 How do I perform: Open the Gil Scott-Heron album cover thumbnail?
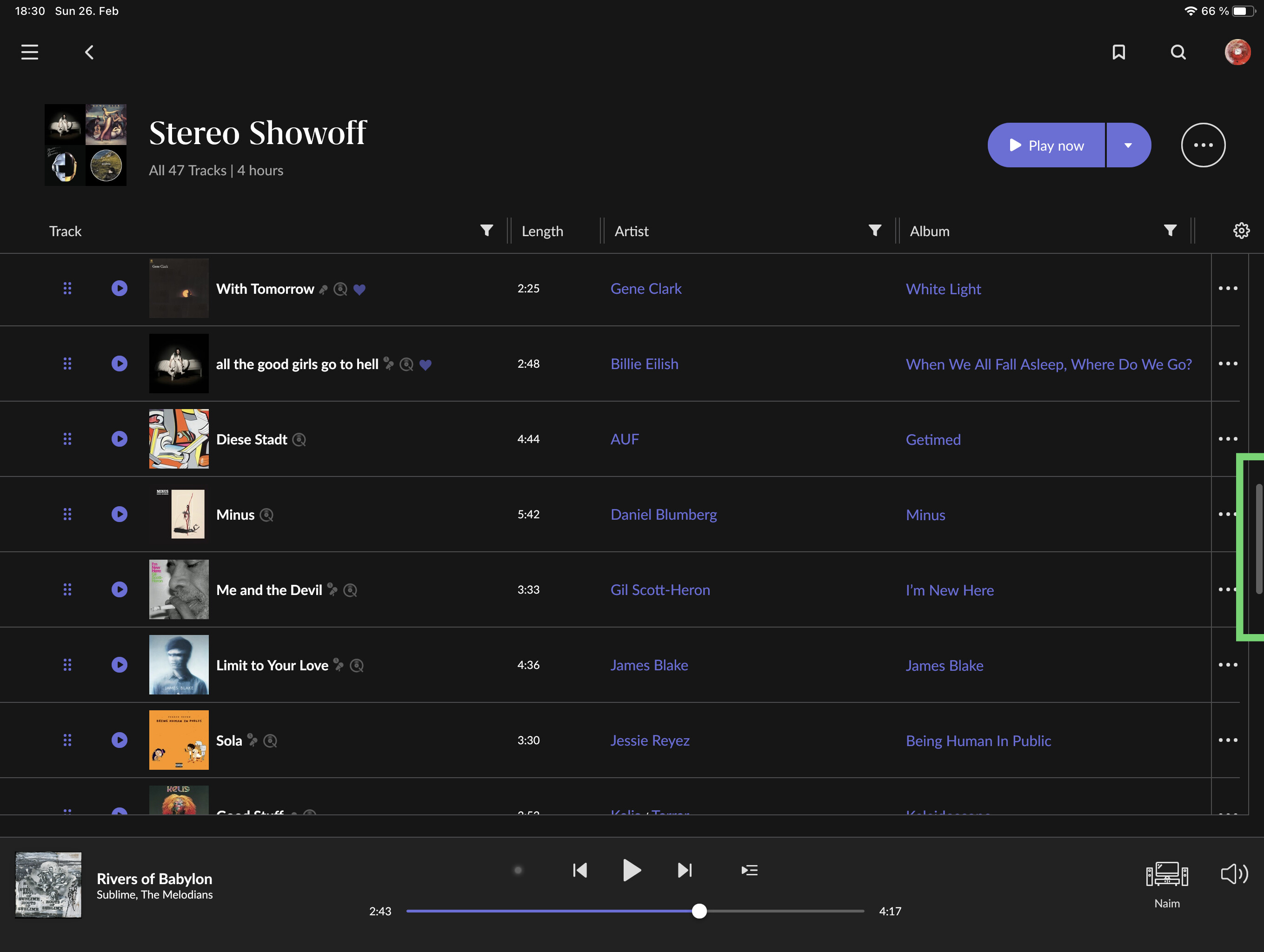pyautogui.click(x=179, y=590)
